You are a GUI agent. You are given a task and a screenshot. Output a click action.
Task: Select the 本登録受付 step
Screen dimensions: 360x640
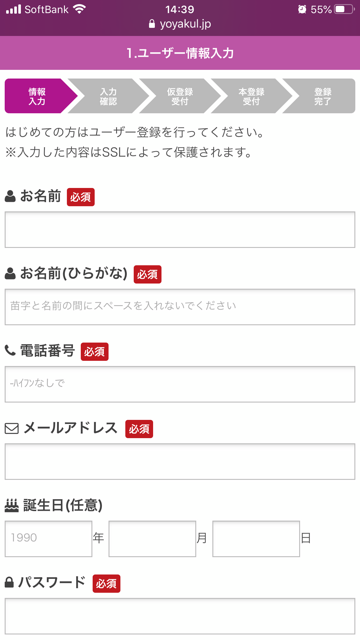252,96
